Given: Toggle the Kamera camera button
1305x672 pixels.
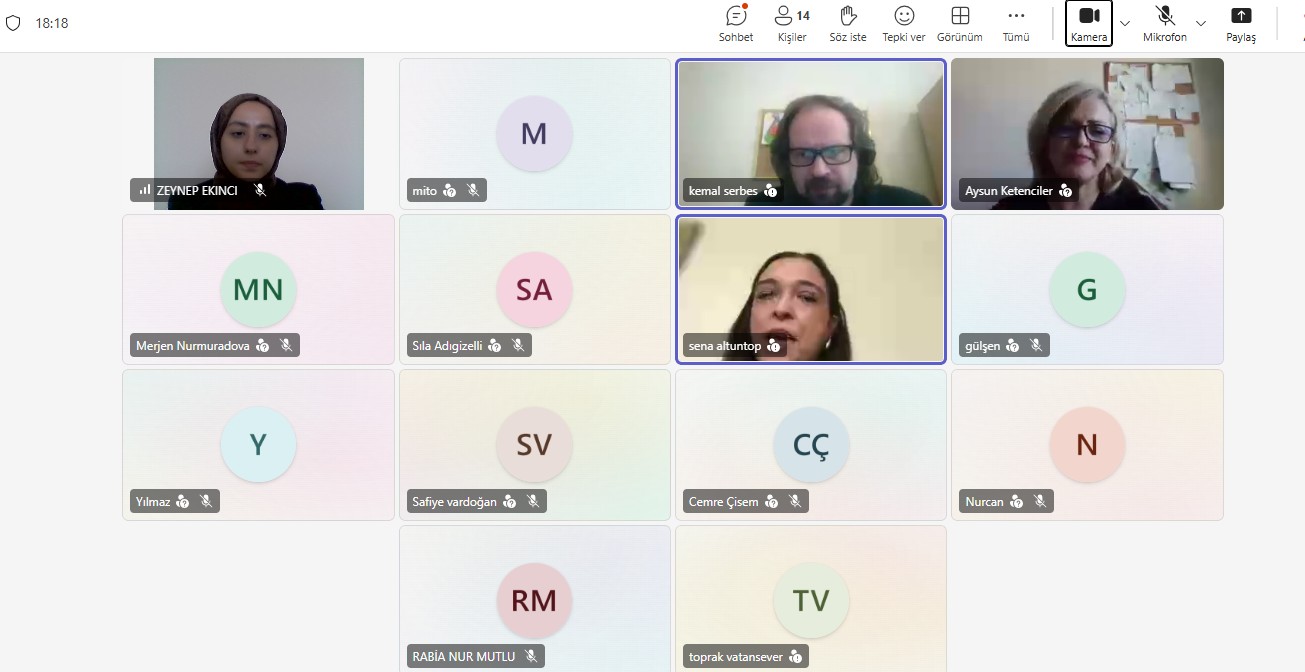Looking at the screenshot, I should tap(1089, 23).
